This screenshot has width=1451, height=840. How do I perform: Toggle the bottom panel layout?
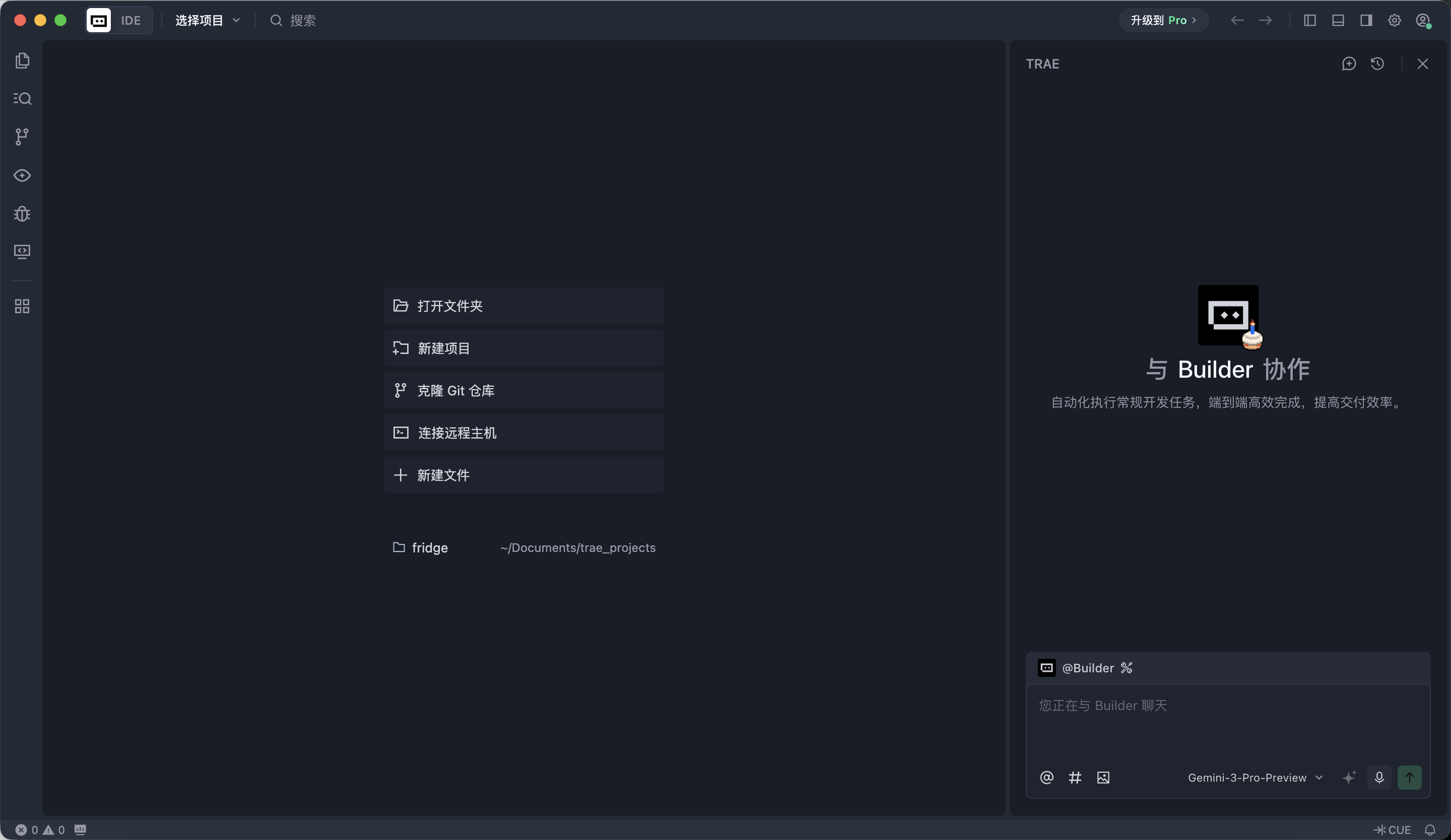tap(1338, 21)
